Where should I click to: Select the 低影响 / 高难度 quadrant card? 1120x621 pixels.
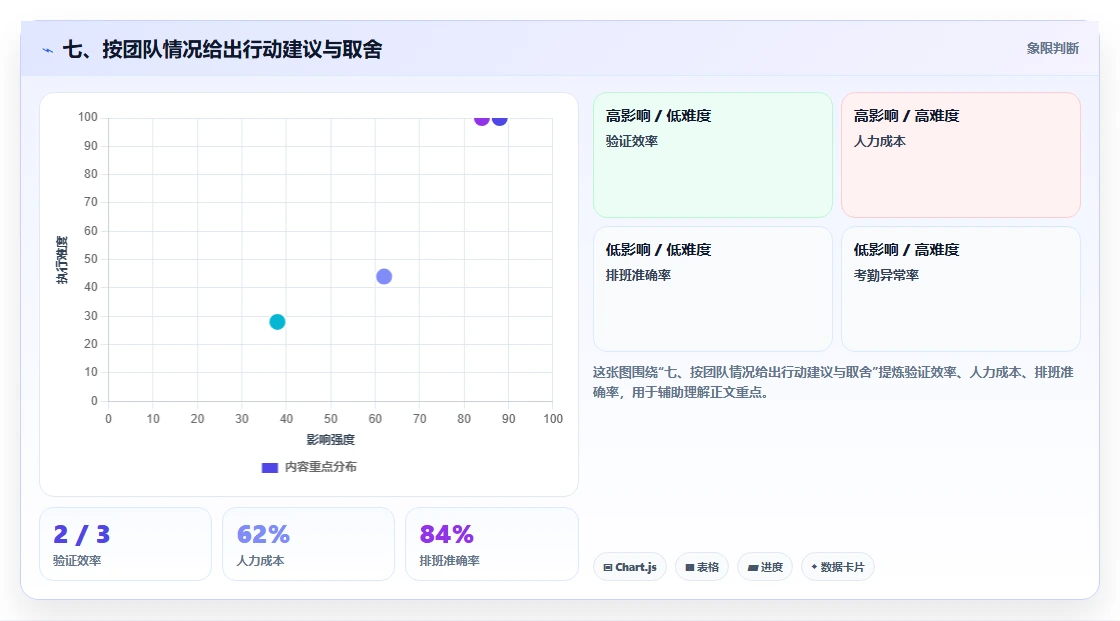pos(961,289)
